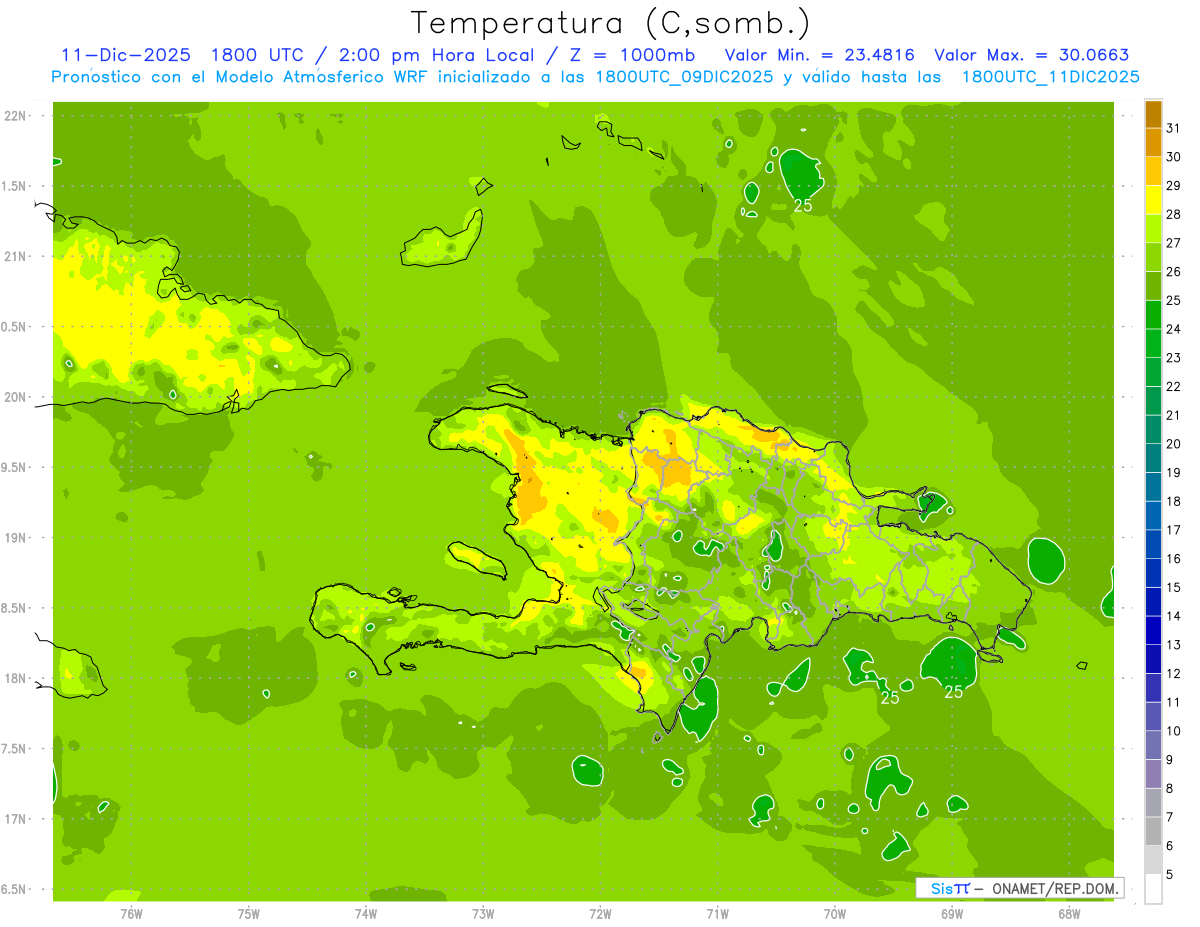Click the legend swatch between 30 and 31
Viewport: 1200px width, 927px height.
pyautogui.click(x=1153, y=143)
